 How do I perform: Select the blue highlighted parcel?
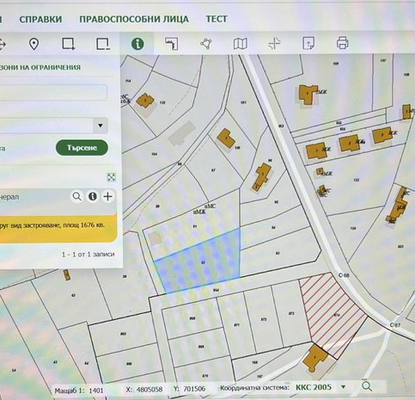[202, 262]
